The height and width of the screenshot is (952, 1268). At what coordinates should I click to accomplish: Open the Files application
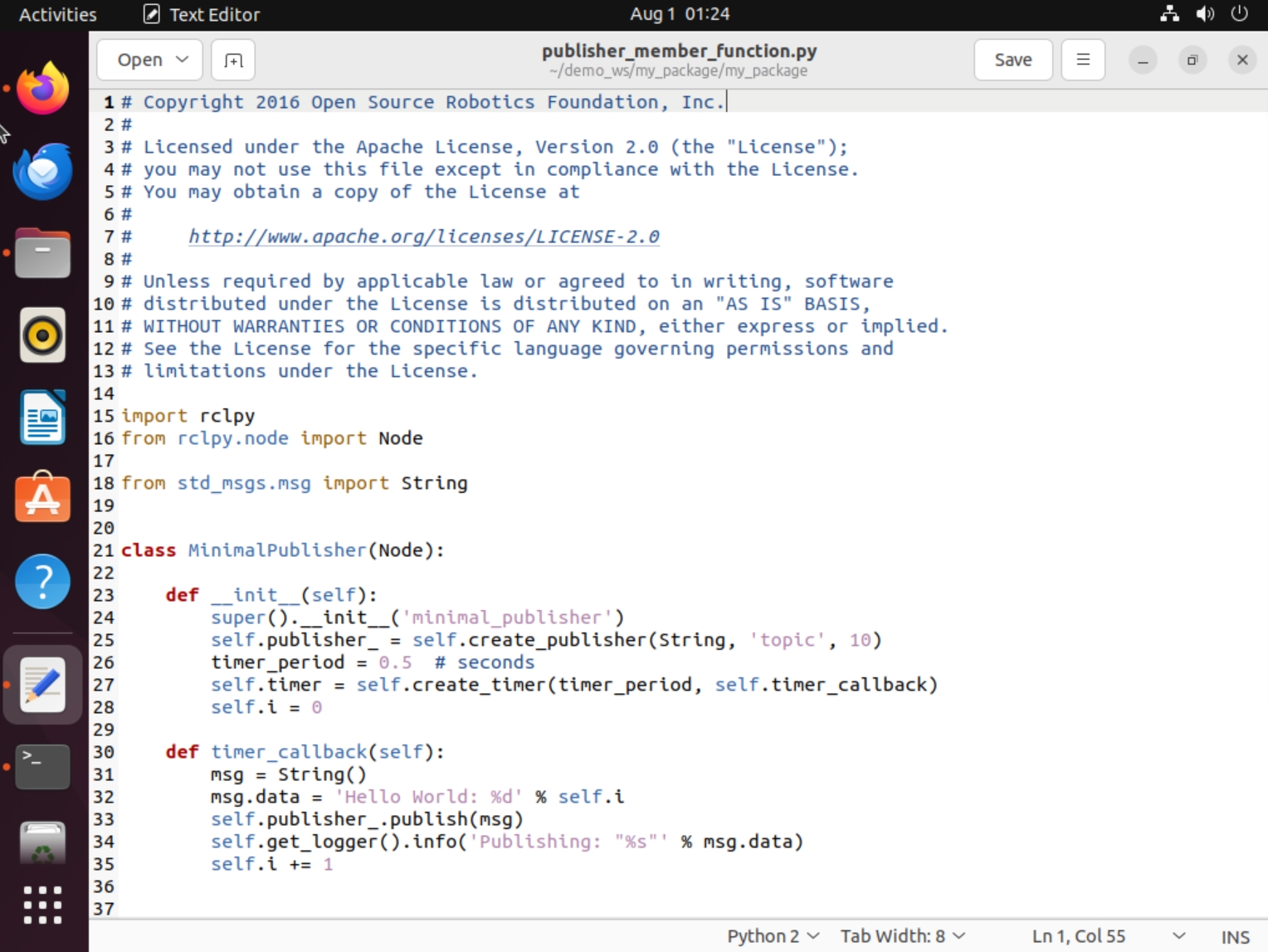42,253
